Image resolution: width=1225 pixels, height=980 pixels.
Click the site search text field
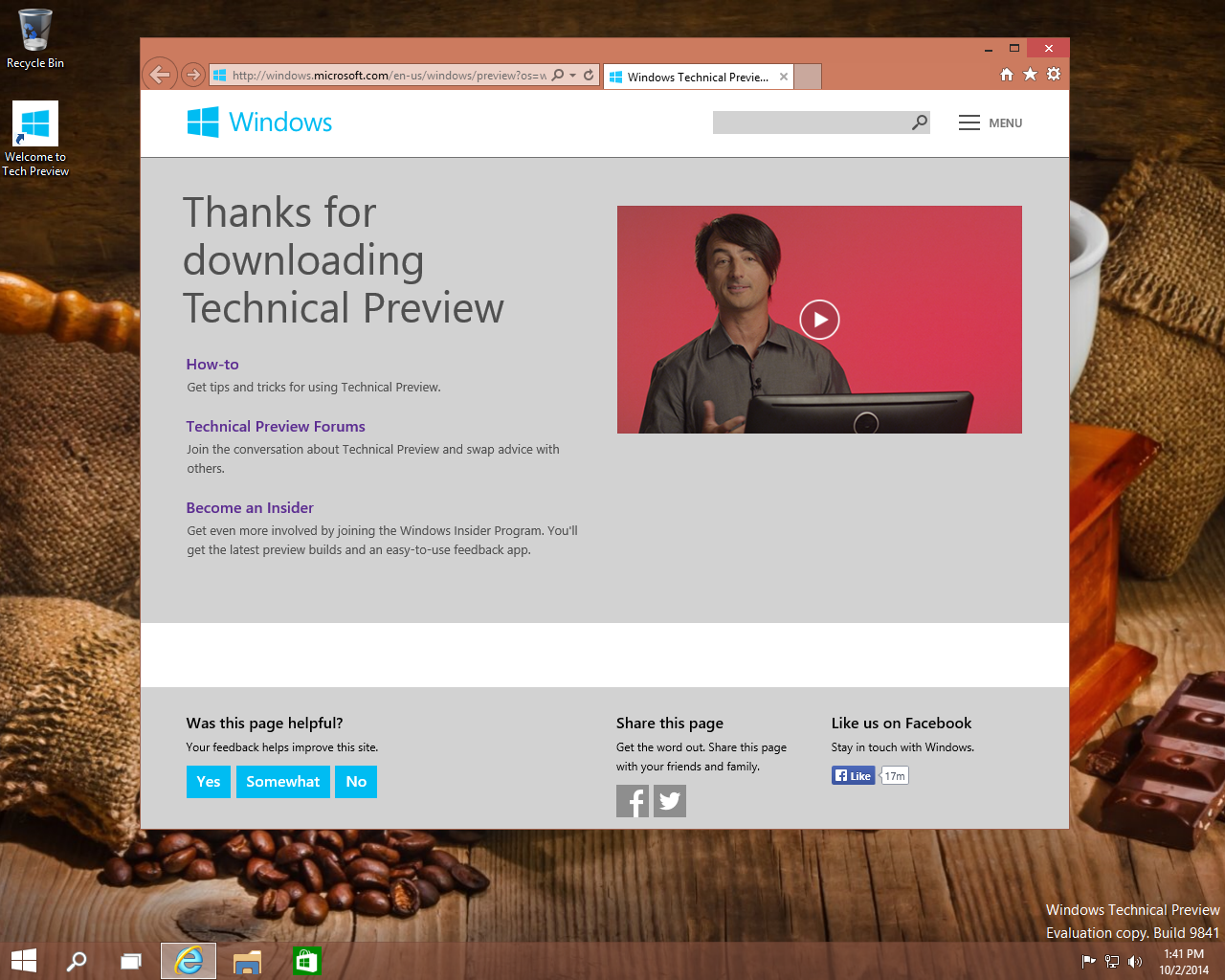click(x=811, y=122)
